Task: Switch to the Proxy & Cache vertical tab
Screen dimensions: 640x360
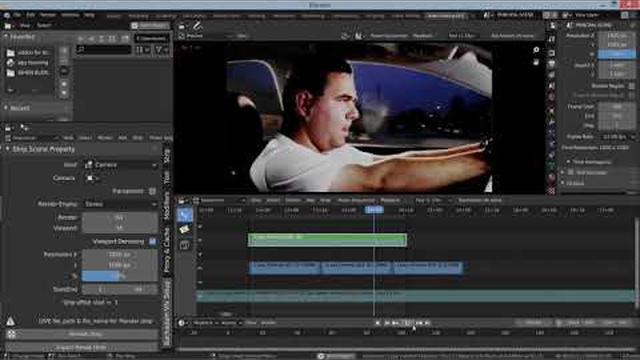Action: 167,250
